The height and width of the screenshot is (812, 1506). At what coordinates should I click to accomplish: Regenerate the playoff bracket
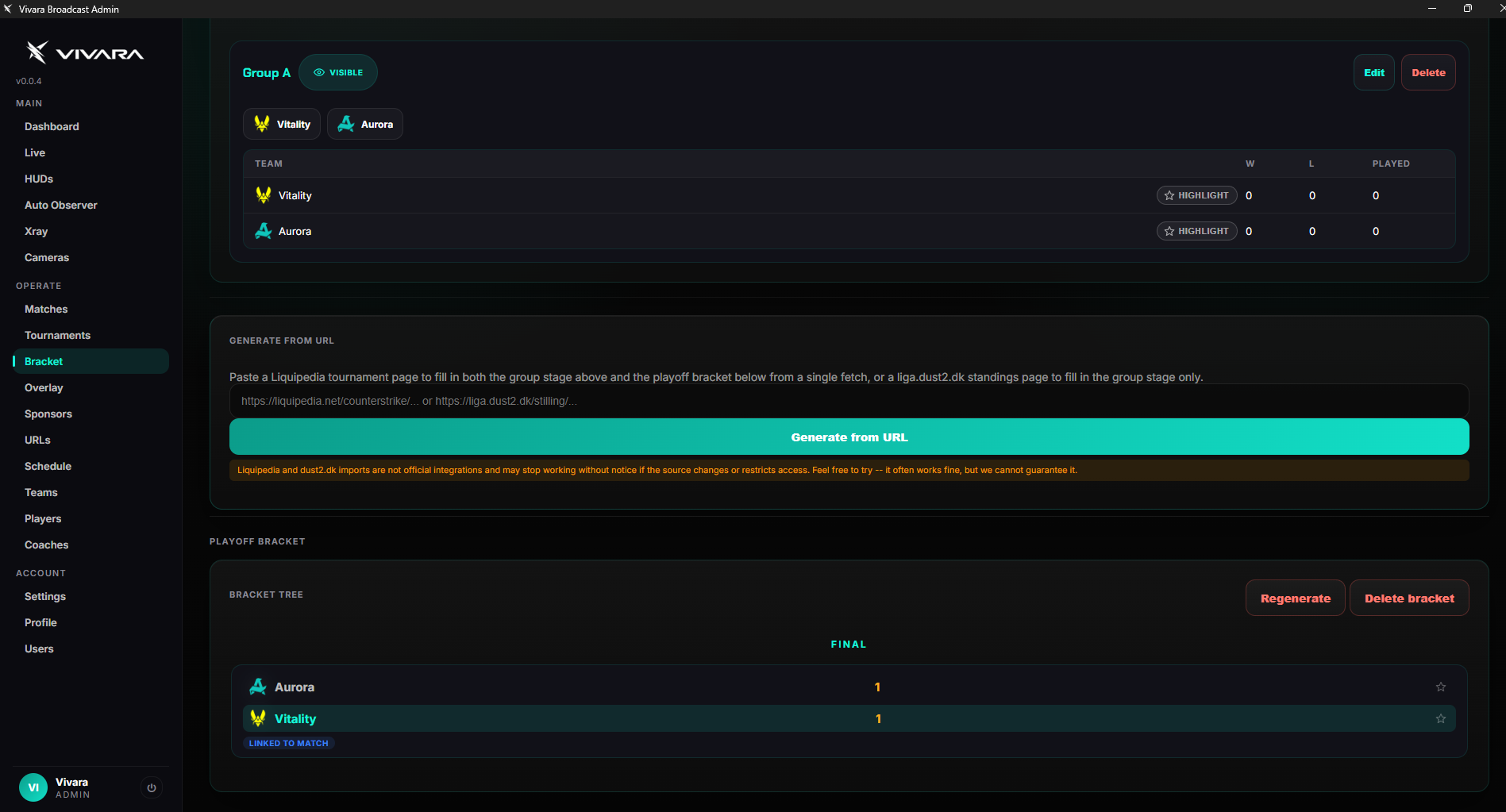1296,598
